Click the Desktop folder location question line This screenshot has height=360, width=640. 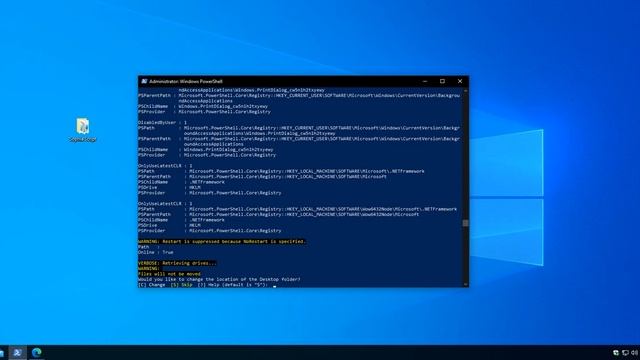[219, 279]
